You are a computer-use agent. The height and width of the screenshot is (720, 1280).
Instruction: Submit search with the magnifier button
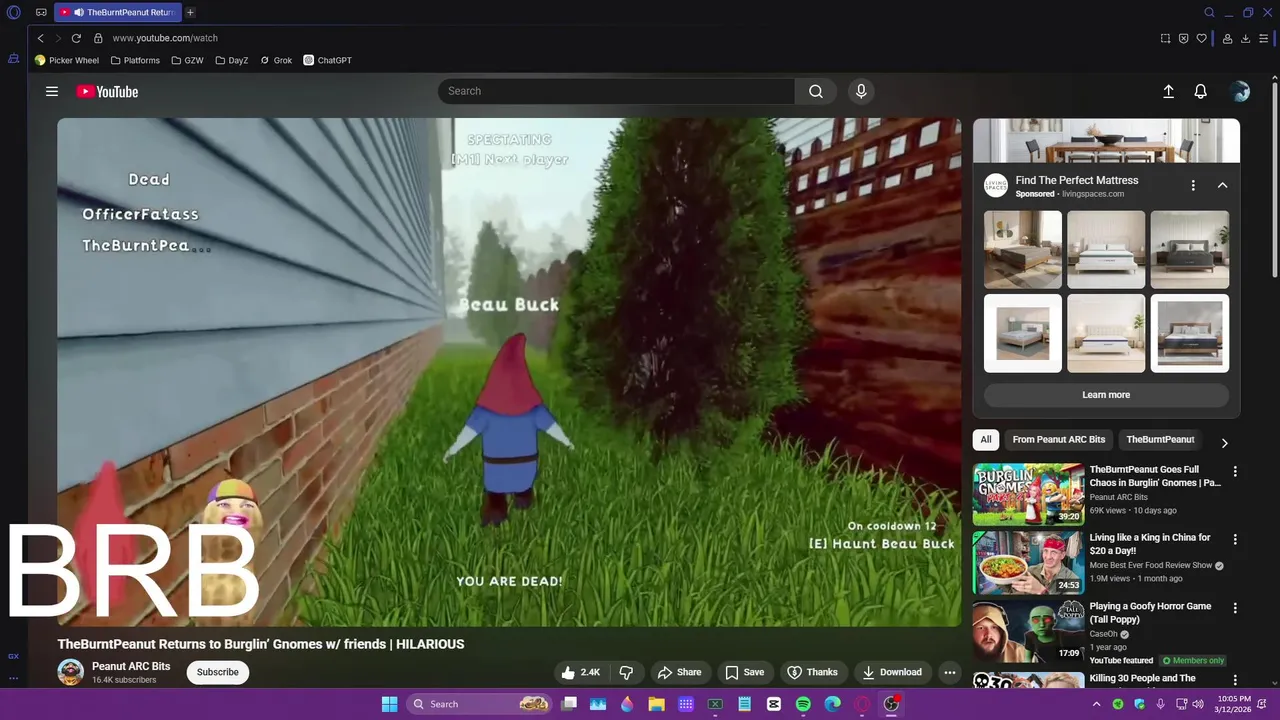tap(816, 91)
